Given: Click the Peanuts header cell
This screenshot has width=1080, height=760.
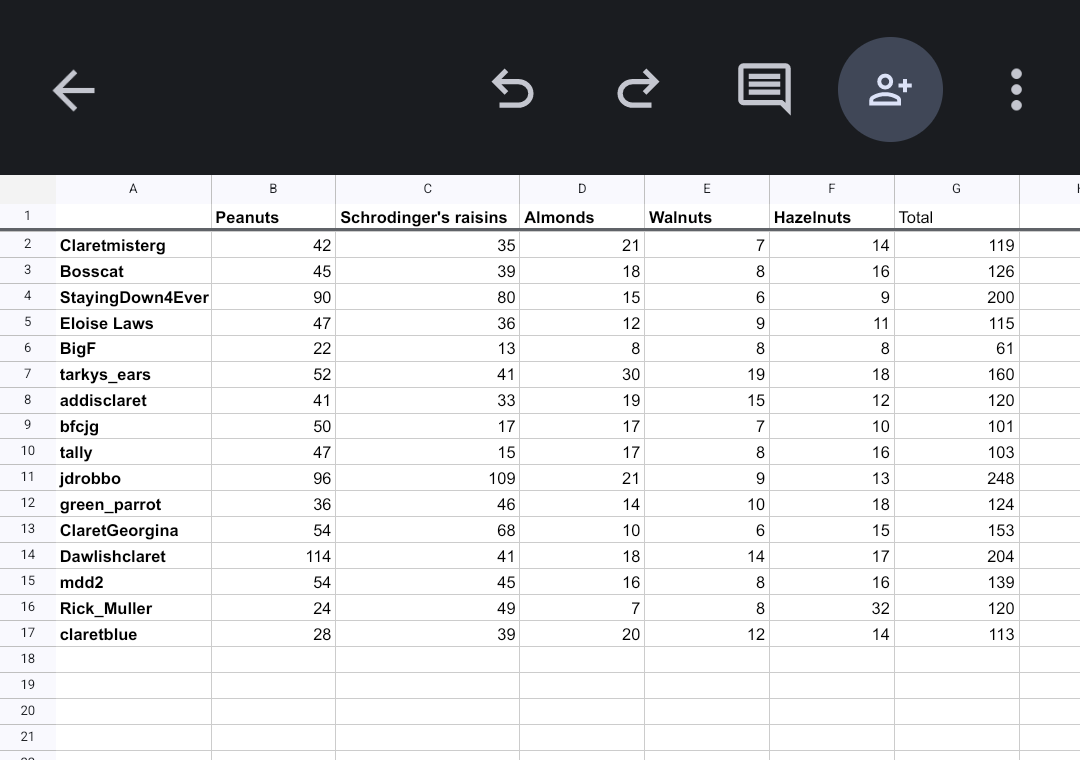Looking at the screenshot, I should click(x=273, y=217).
